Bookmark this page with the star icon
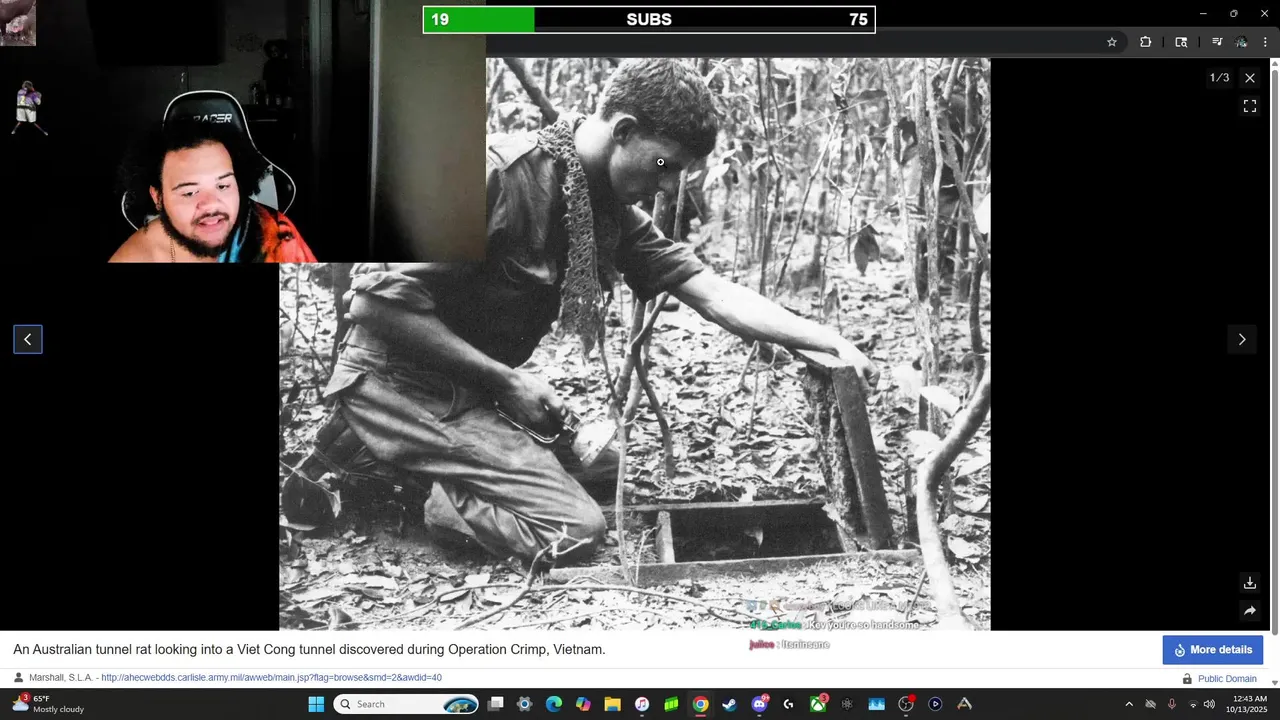Viewport: 1280px width, 720px height. pos(1111,42)
